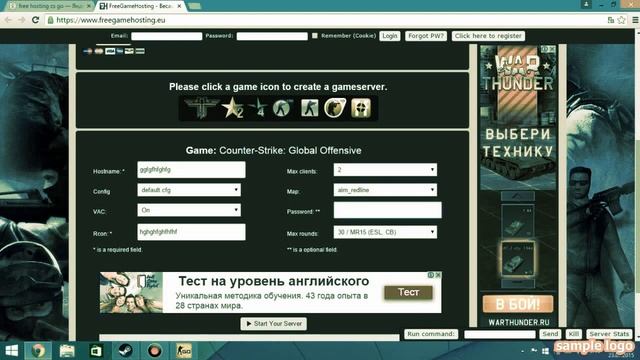Click the Send command button

550,334
